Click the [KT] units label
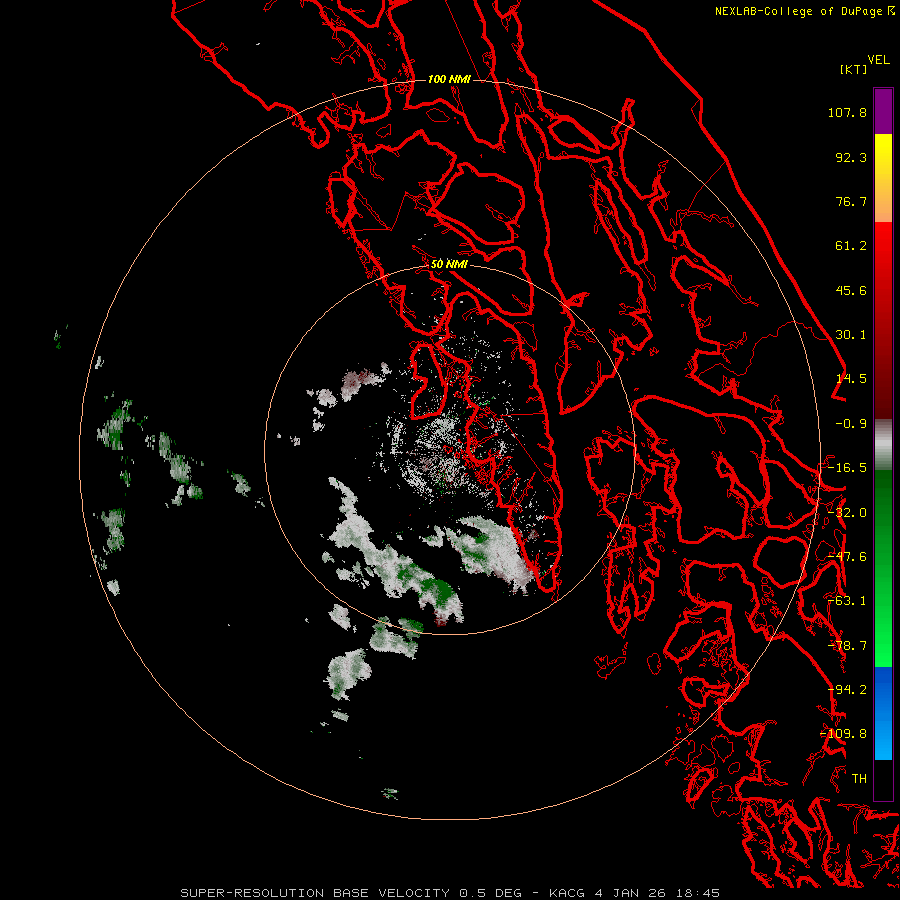The height and width of the screenshot is (900, 900). 853,69
